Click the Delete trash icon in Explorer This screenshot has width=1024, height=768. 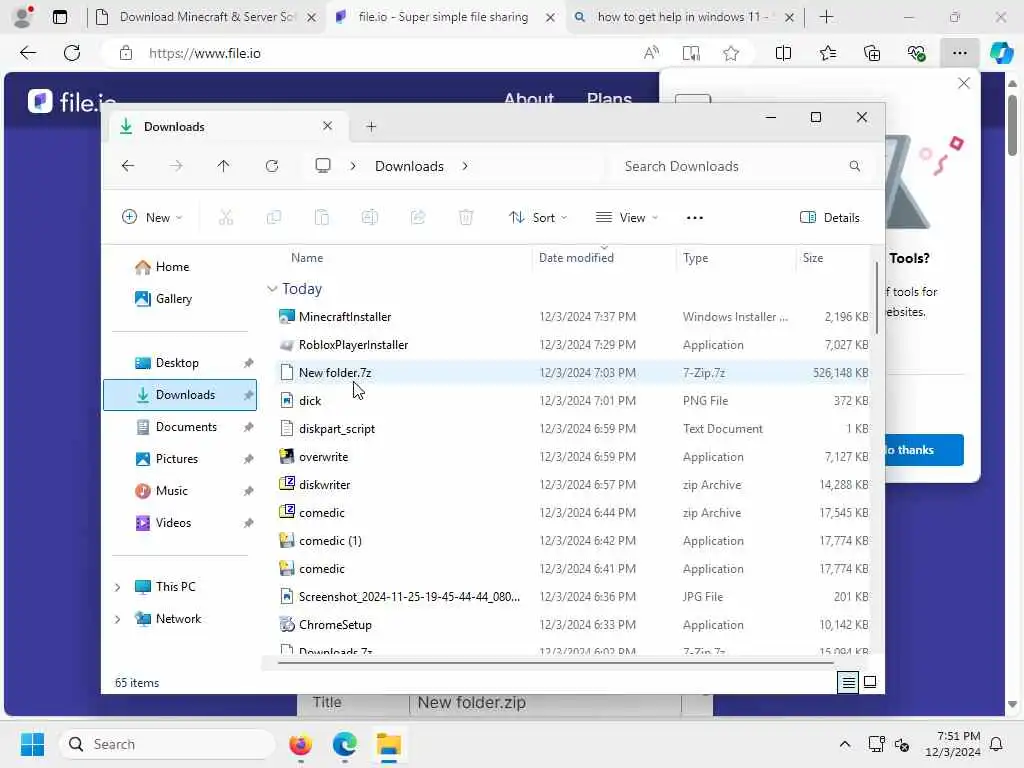(x=466, y=217)
